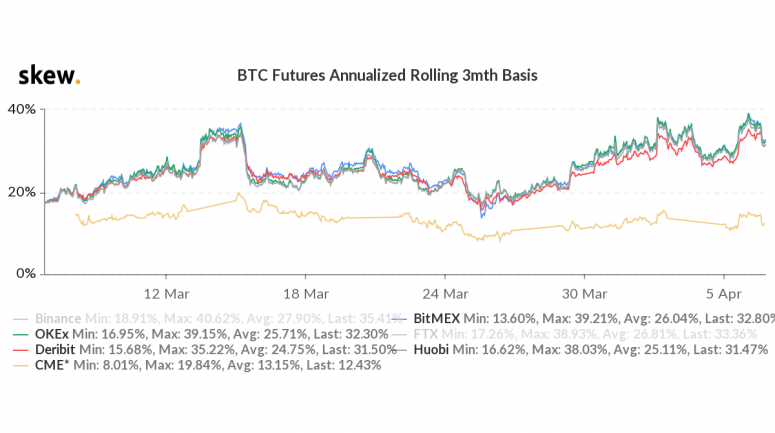This screenshot has height=433, width=775.
Task: Click the 20% y-axis label
Action: (22, 191)
